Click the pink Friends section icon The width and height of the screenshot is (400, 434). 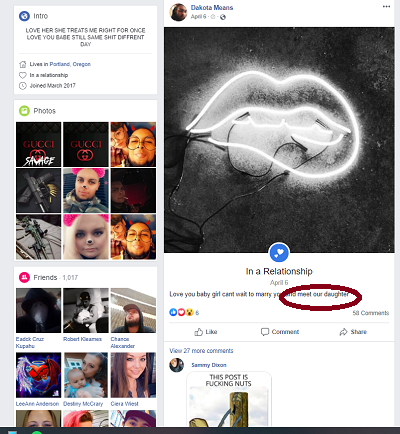point(24,277)
